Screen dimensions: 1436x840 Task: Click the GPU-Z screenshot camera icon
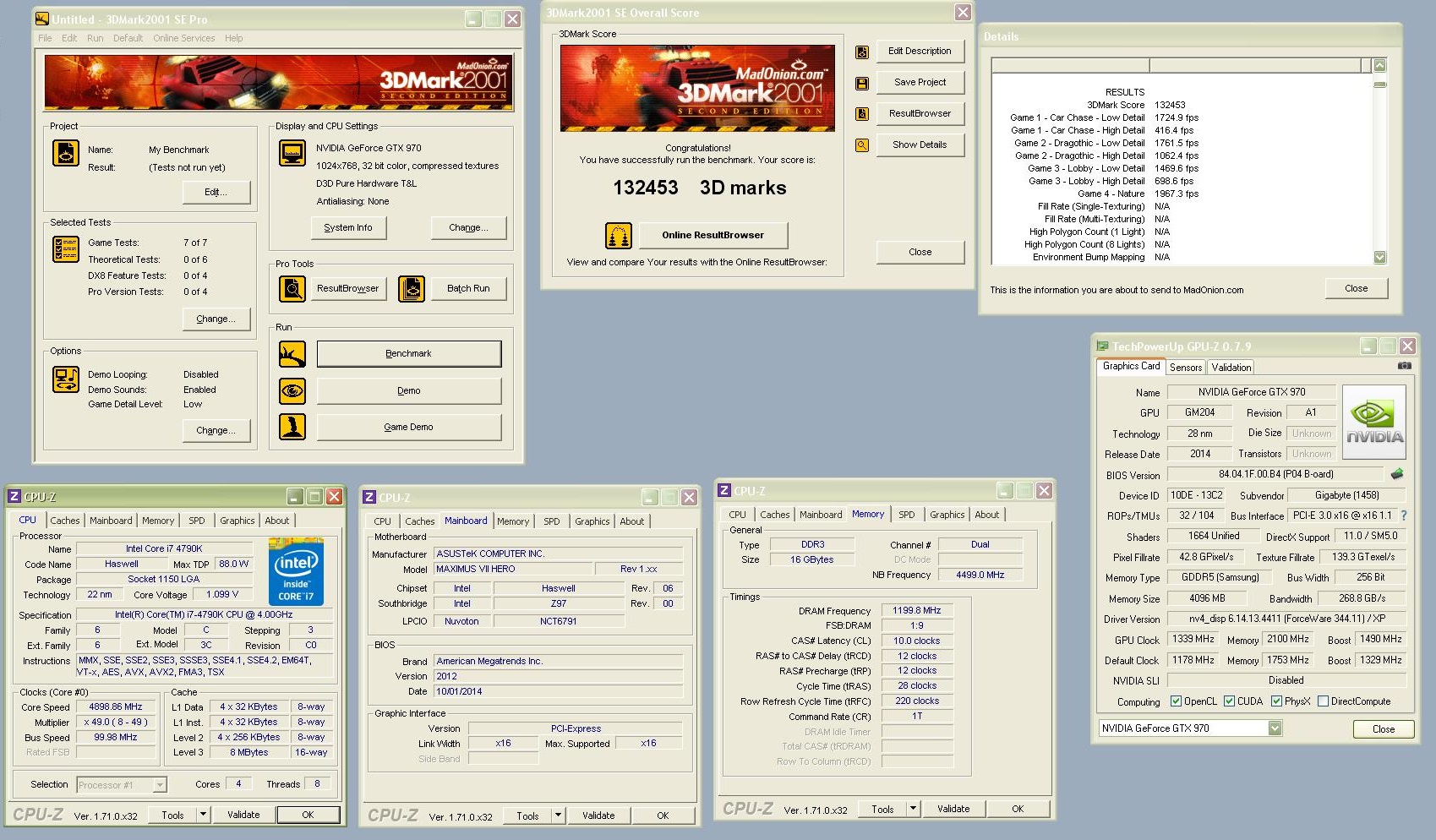tap(1404, 366)
